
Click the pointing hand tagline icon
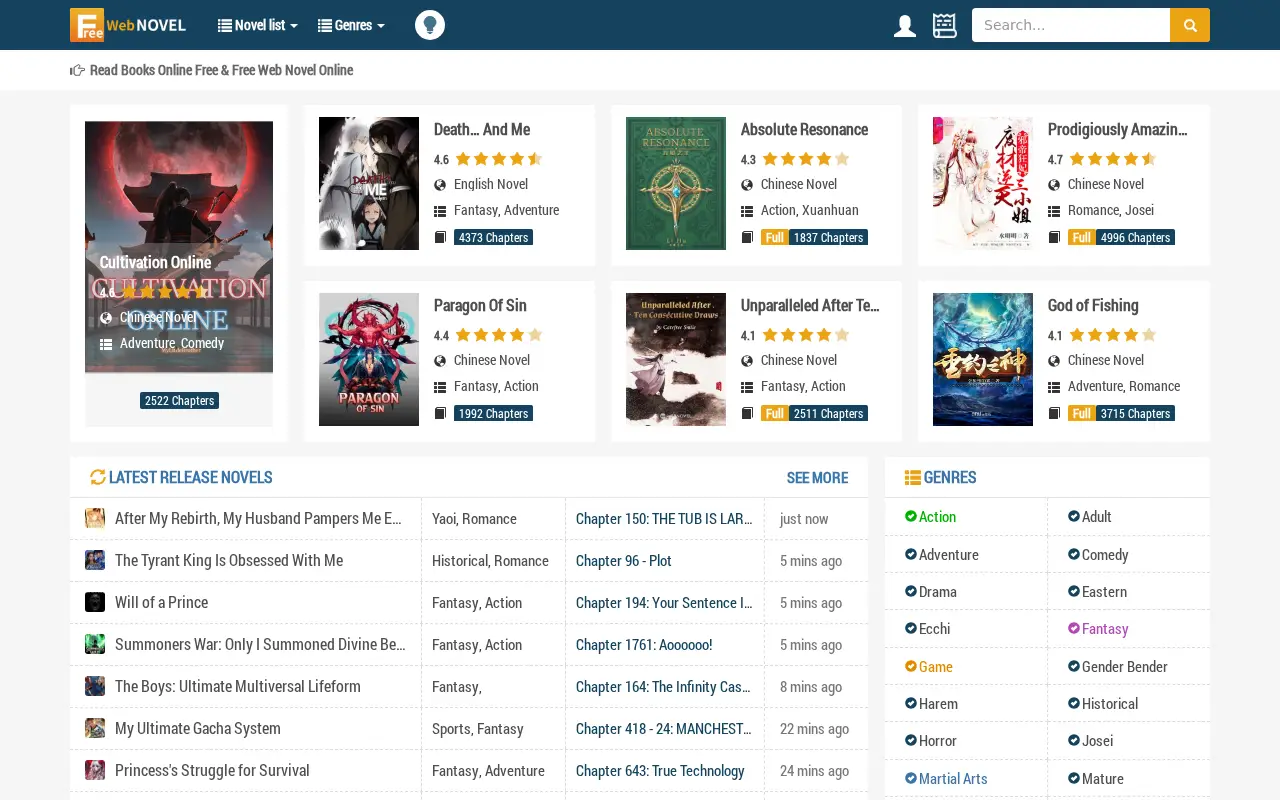click(77, 70)
